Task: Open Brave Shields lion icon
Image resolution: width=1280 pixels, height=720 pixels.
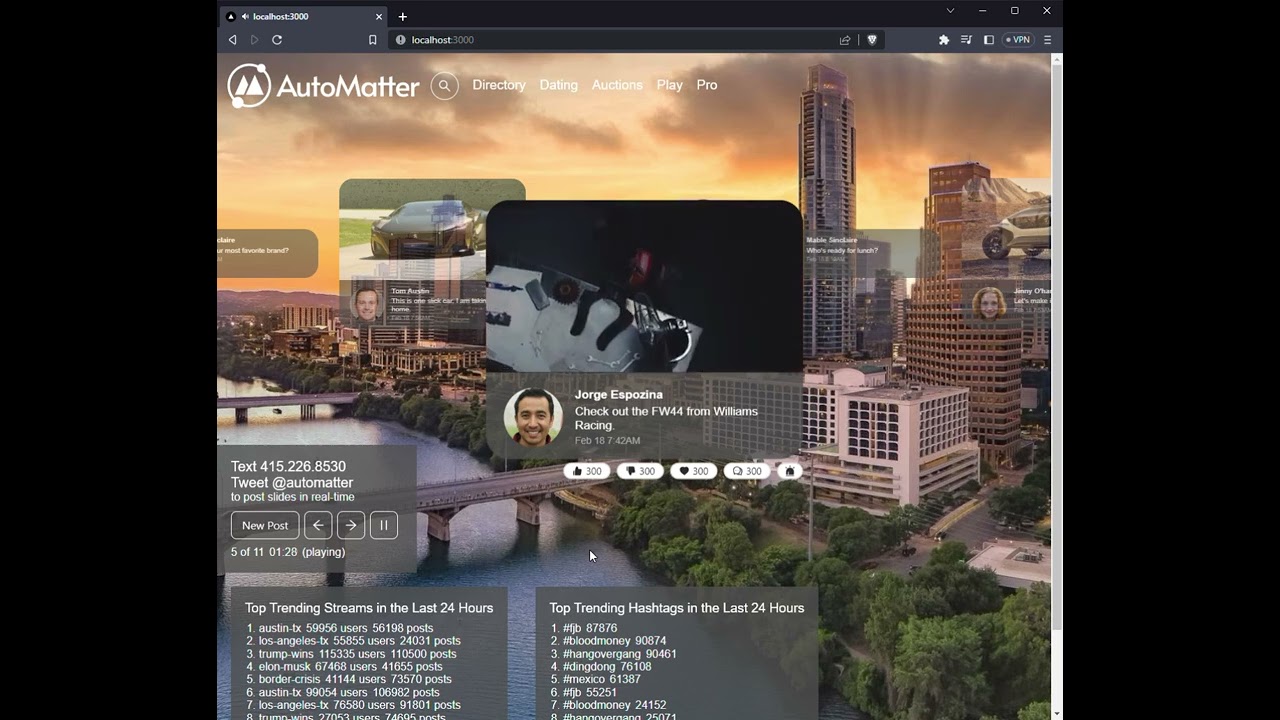Action: point(872,40)
